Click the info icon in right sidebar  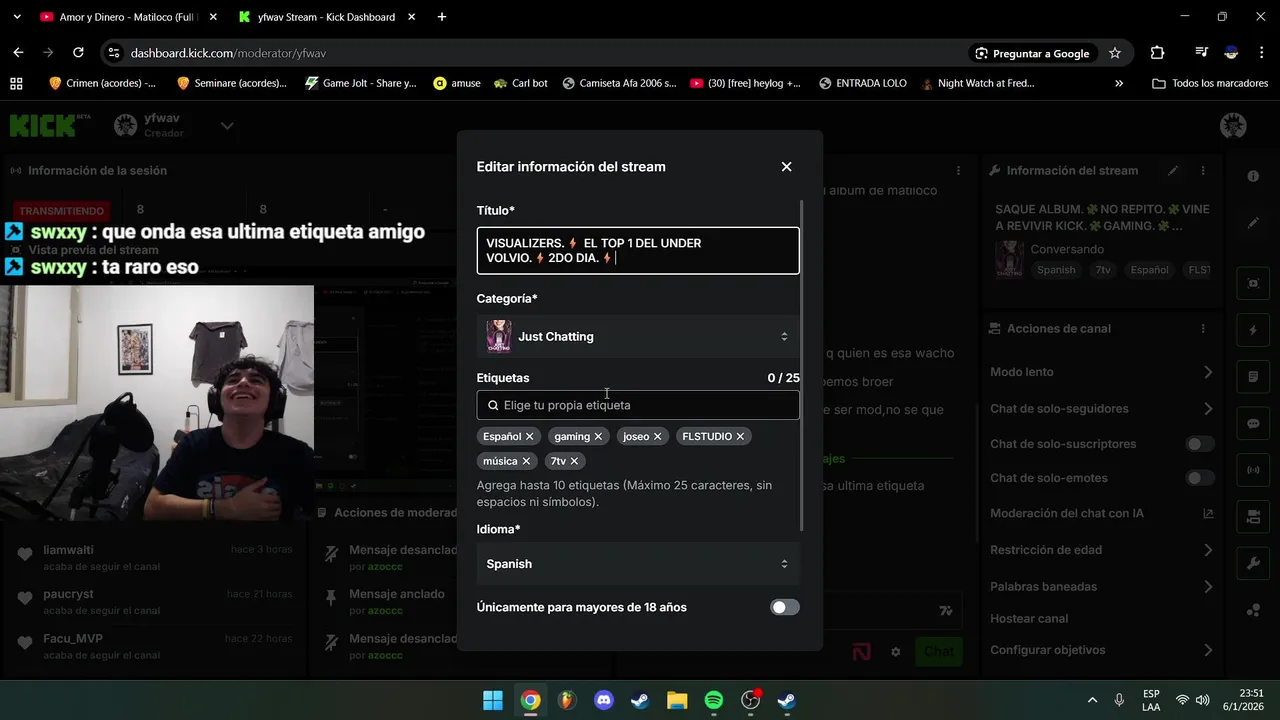[x=1253, y=176]
